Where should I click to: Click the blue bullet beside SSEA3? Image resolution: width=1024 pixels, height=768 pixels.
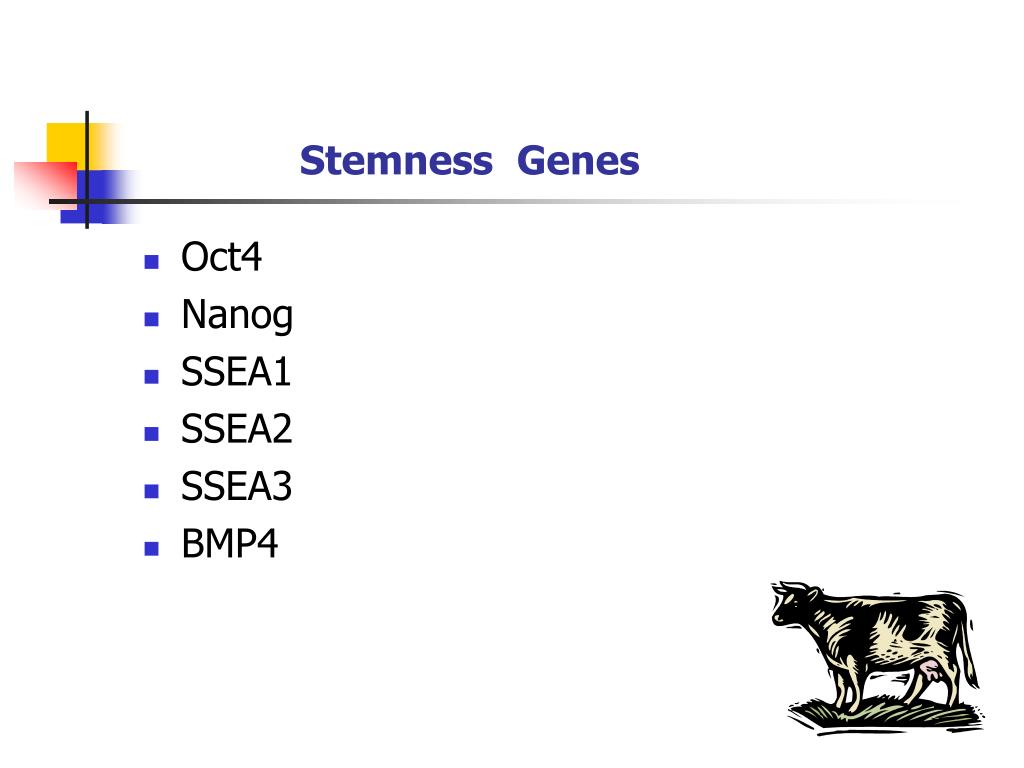coord(152,491)
